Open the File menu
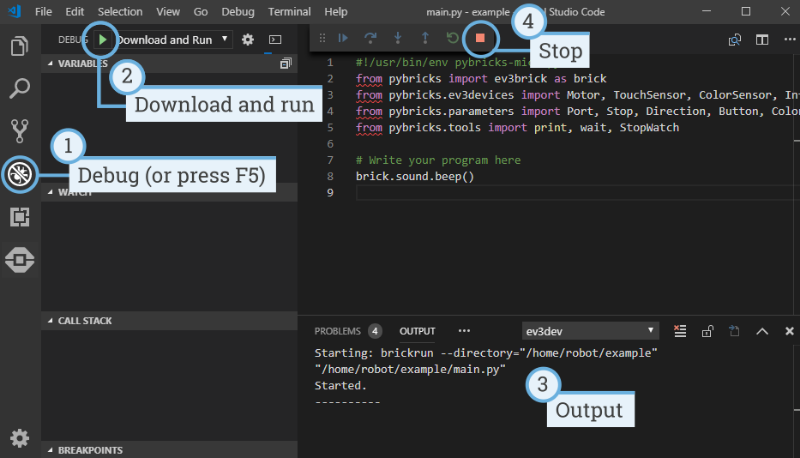The height and width of the screenshot is (458, 800). click(43, 12)
